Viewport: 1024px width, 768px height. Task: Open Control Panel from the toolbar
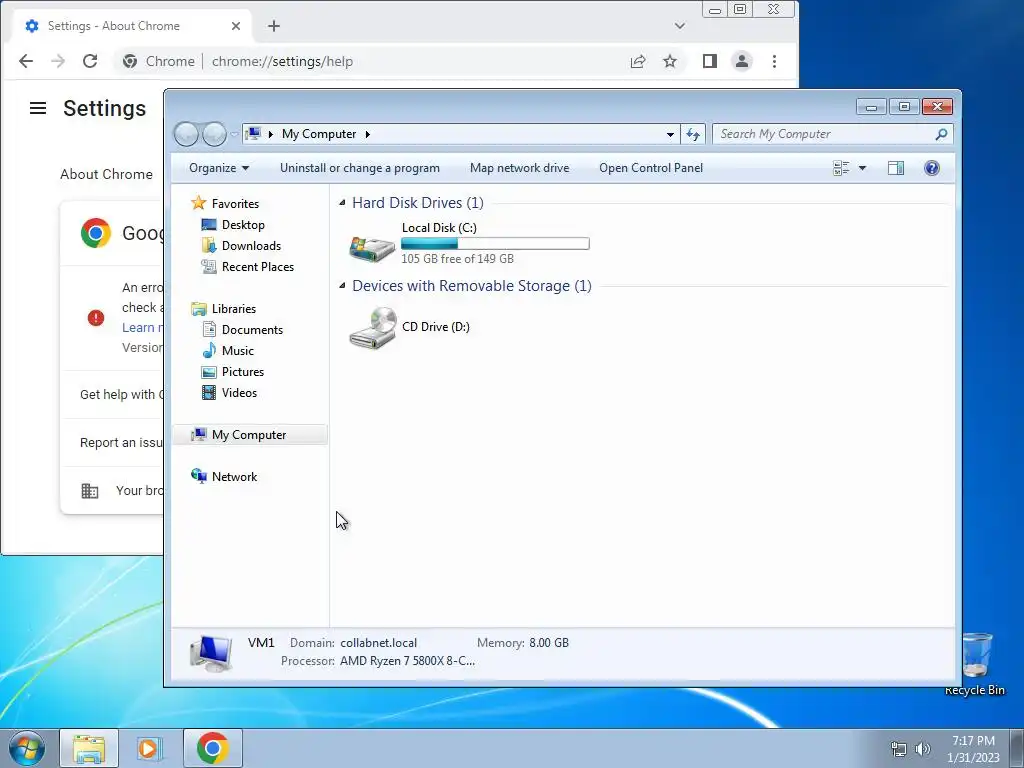tap(651, 168)
